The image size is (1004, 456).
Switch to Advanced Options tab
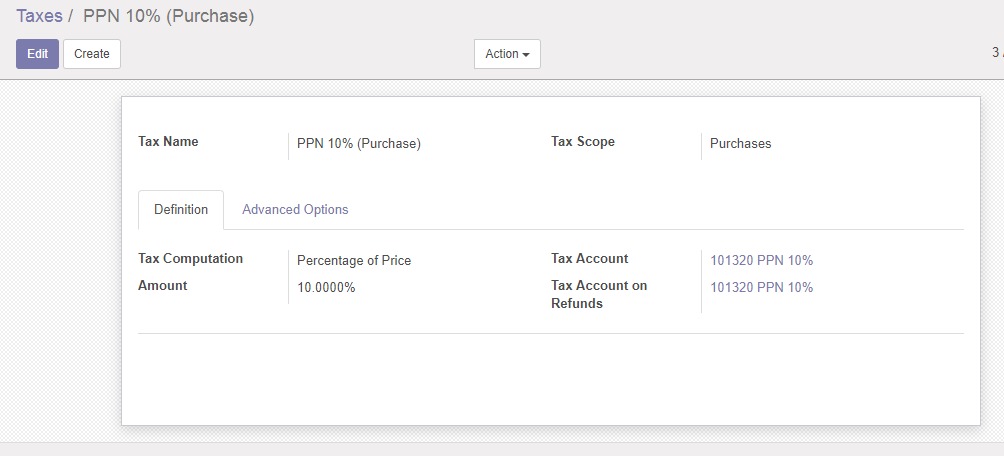click(x=295, y=209)
